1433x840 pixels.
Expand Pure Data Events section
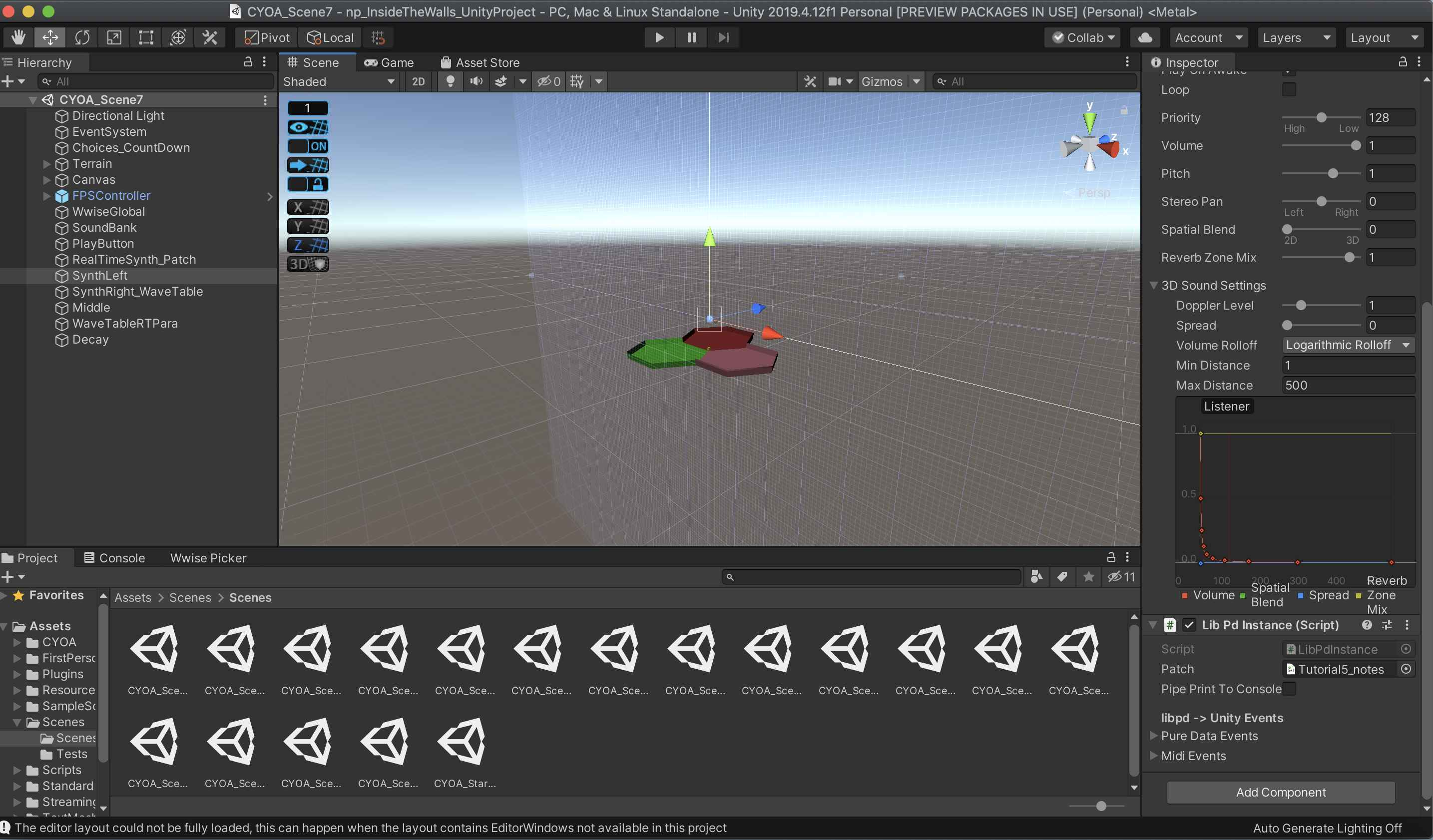[1154, 736]
